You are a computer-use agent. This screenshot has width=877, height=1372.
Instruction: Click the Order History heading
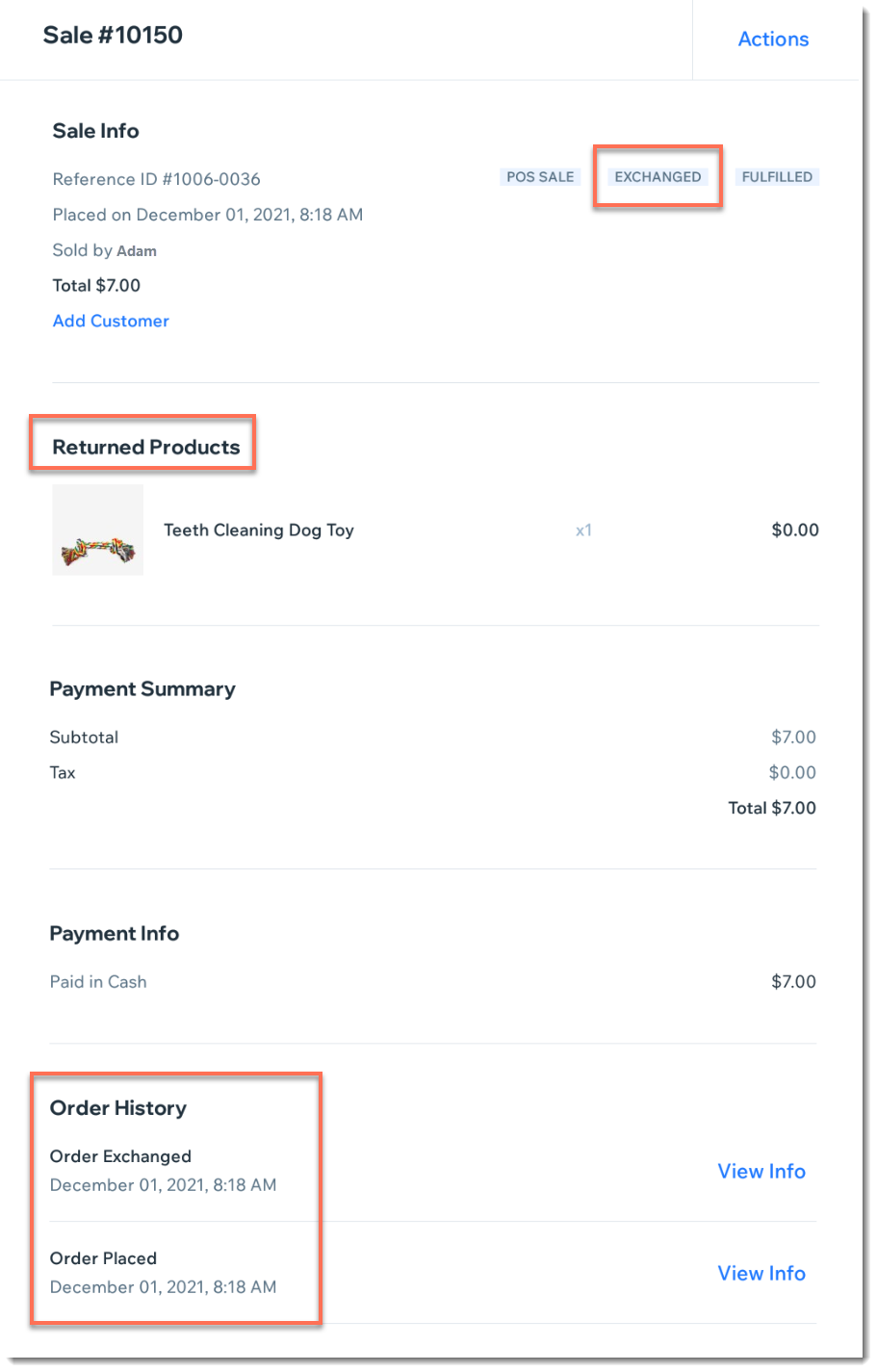[x=118, y=1108]
